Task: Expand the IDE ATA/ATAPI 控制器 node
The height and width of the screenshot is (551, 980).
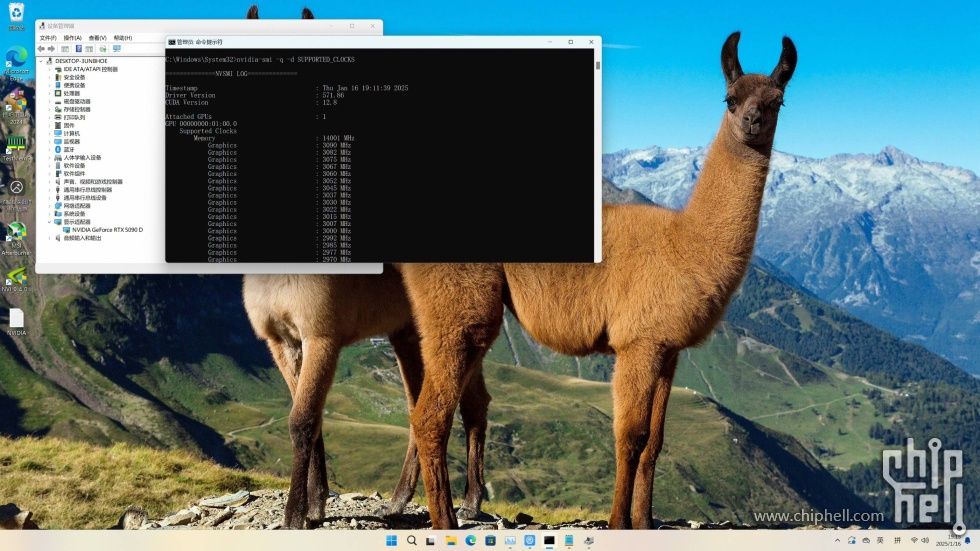Action: click(x=49, y=69)
